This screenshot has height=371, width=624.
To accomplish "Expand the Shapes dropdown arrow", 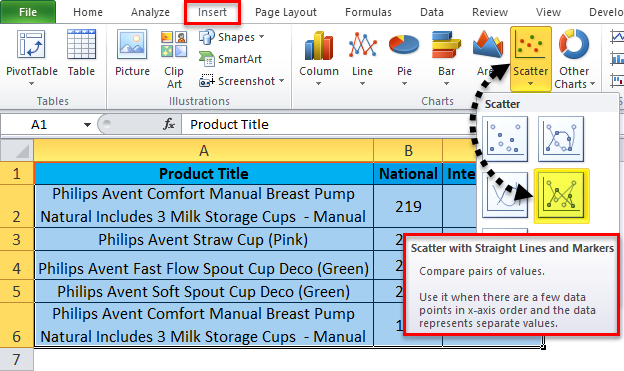I will 261,37.
